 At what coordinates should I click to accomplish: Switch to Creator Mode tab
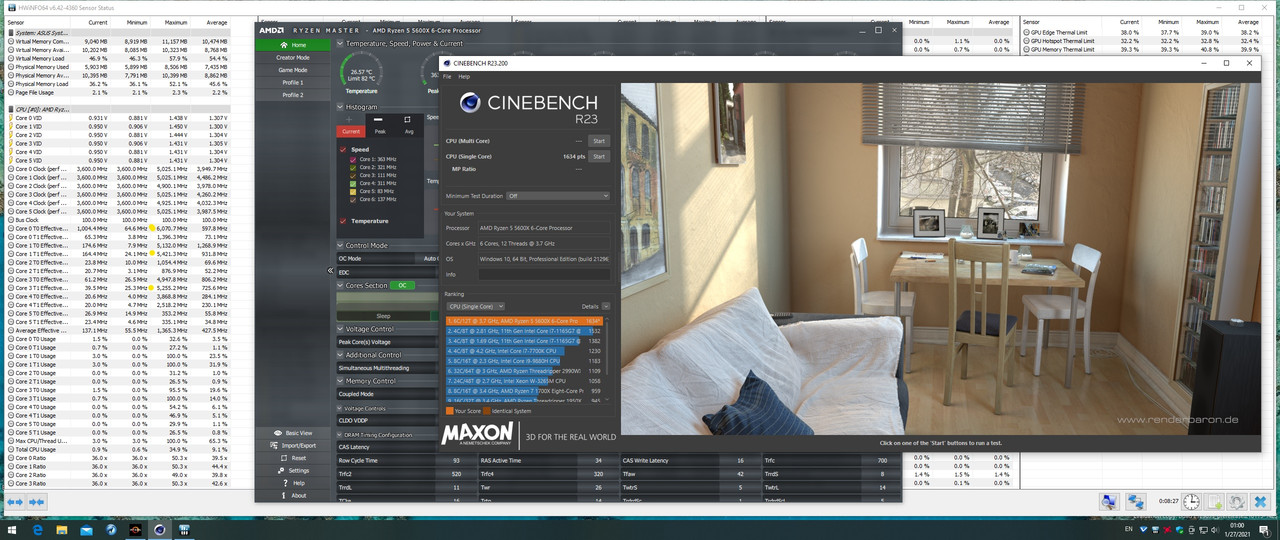tap(293, 58)
